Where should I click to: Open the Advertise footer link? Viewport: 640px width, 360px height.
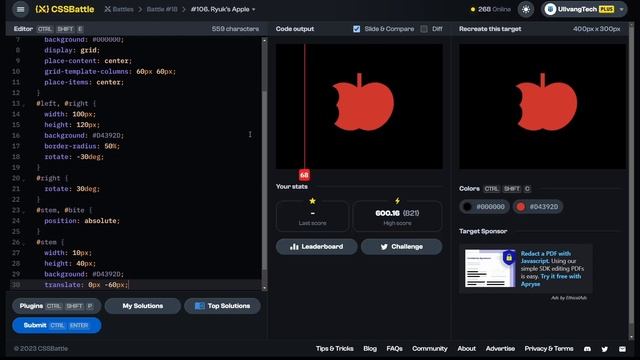500,349
